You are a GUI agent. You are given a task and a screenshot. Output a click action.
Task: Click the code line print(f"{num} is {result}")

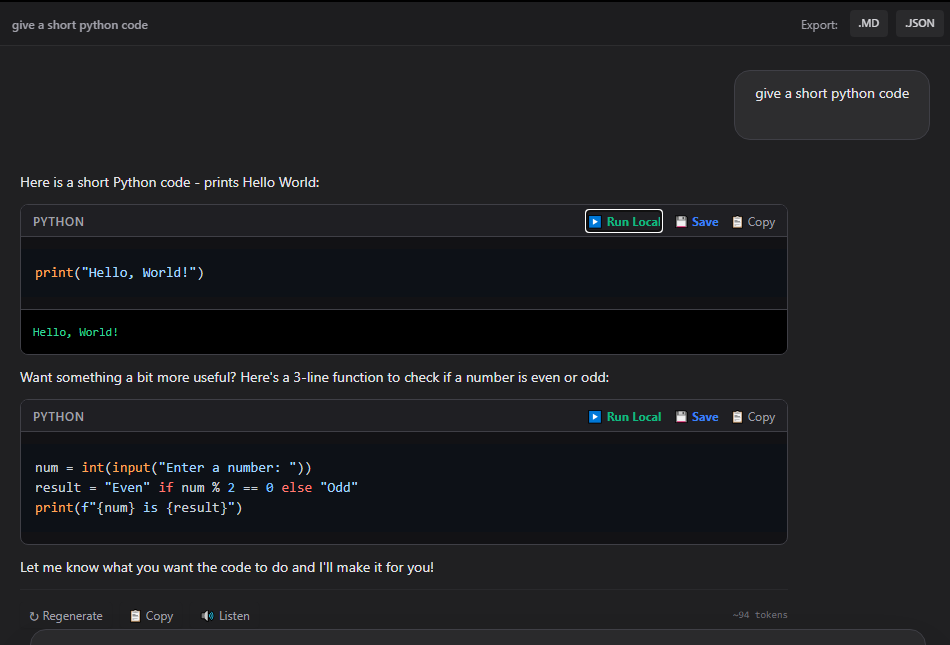point(139,508)
